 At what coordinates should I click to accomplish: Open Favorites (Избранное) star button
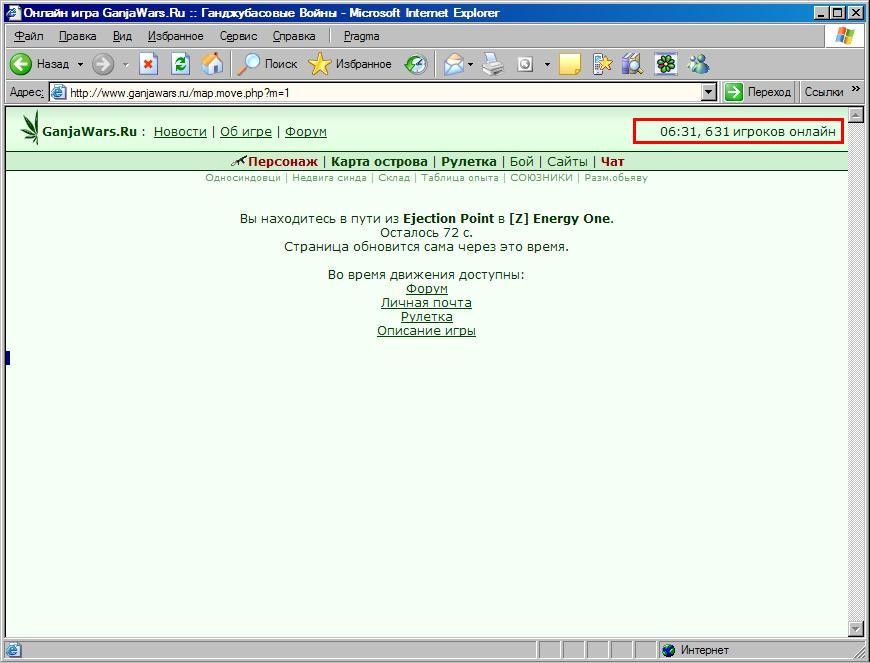[x=350, y=64]
